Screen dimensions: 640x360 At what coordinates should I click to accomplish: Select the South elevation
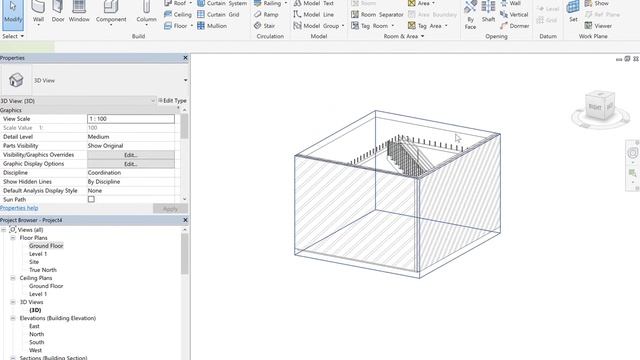tap(36, 342)
